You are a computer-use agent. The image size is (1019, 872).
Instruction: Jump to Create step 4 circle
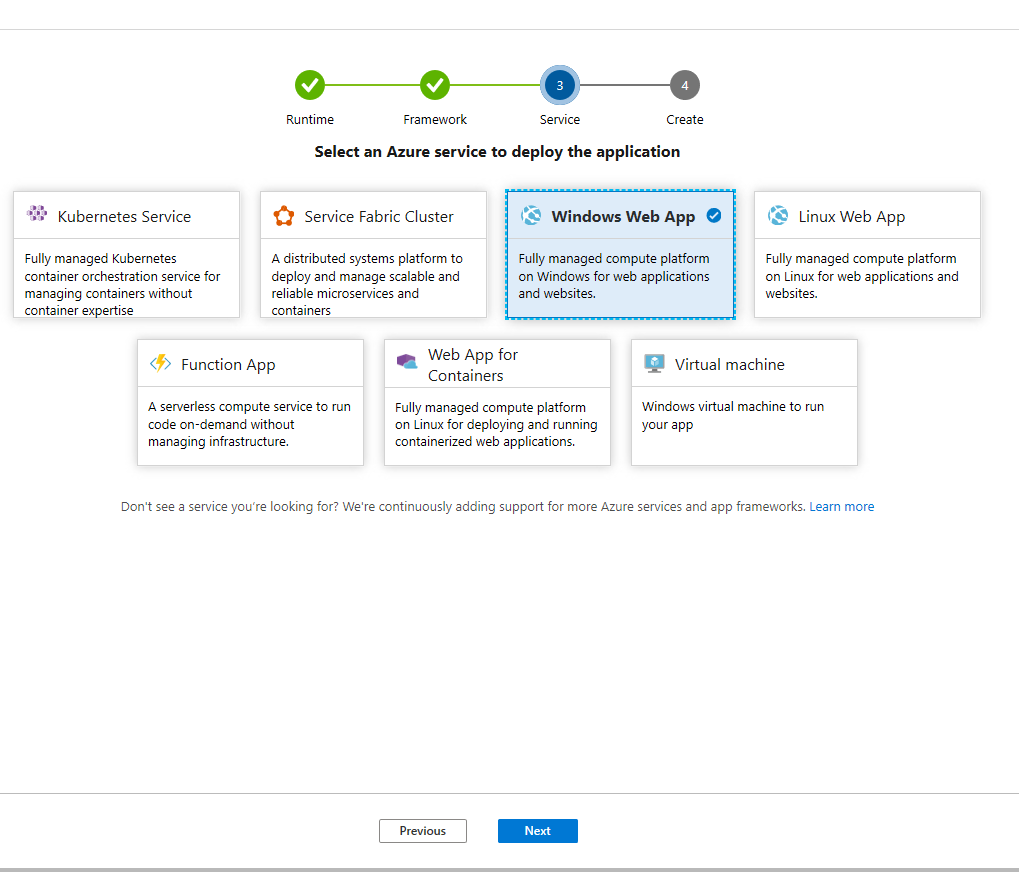point(685,86)
